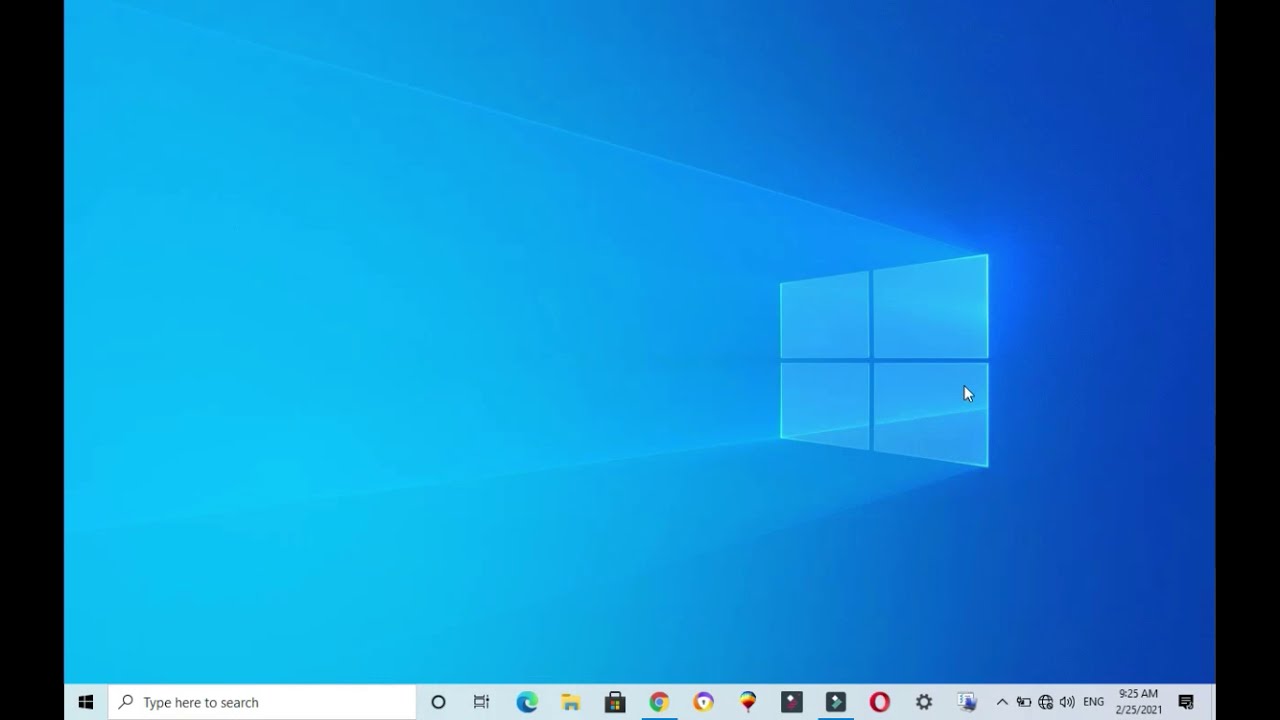1280x720 pixels.
Task: Open the hot air balloon app icon
Action: click(747, 702)
